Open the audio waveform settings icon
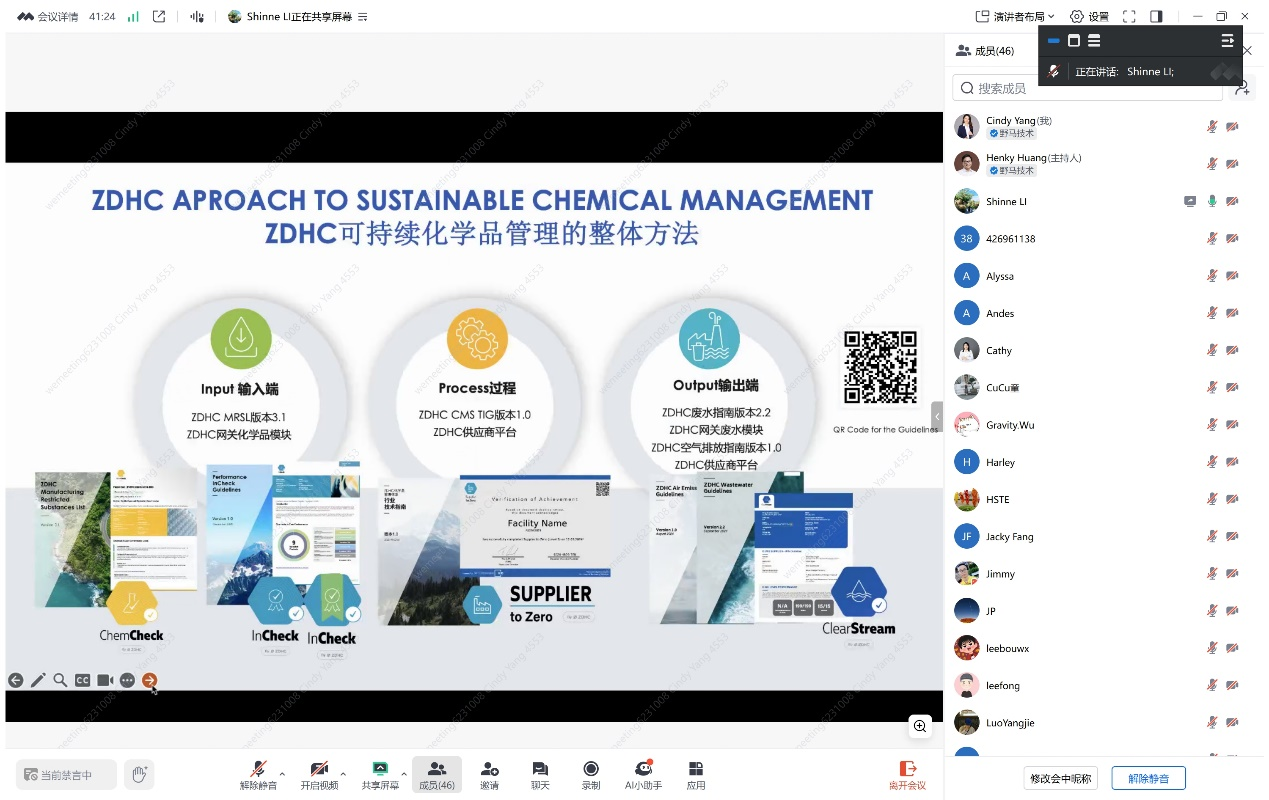The width and height of the screenshot is (1269, 800). [x=197, y=16]
